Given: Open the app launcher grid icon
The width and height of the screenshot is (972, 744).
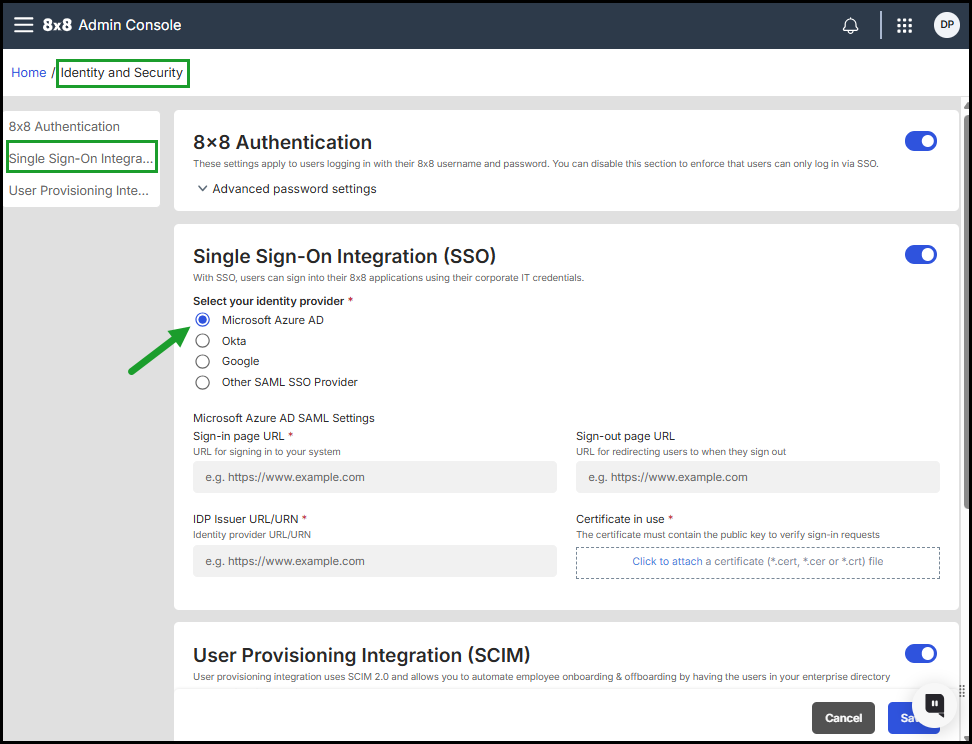Looking at the screenshot, I should (904, 26).
